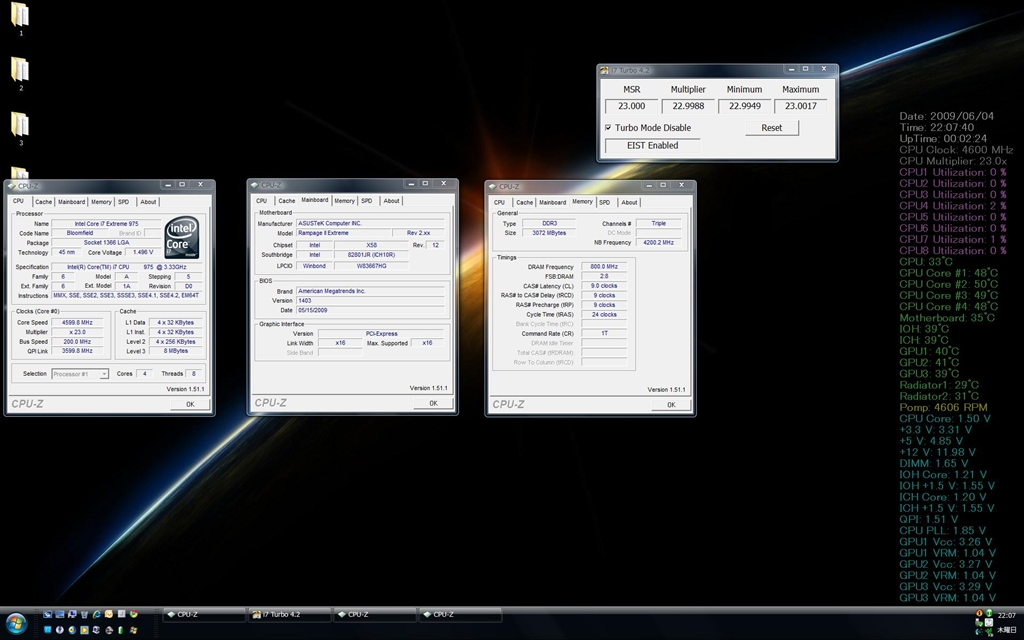The height and width of the screenshot is (640, 1024).
Task: Open desktop folder labeled 3
Action: point(20,125)
